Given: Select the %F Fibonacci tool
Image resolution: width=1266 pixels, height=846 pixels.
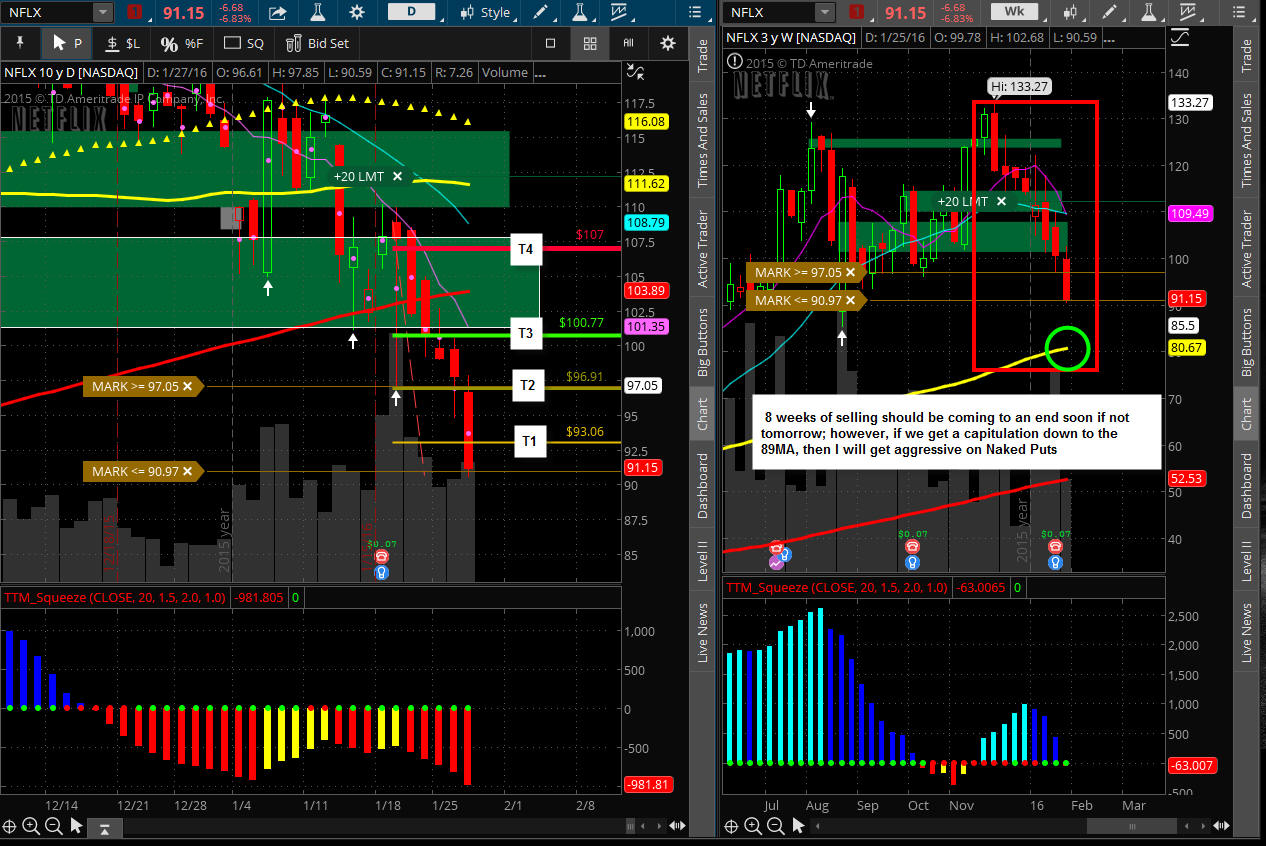Looking at the screenshot, I should click(181, 43).
